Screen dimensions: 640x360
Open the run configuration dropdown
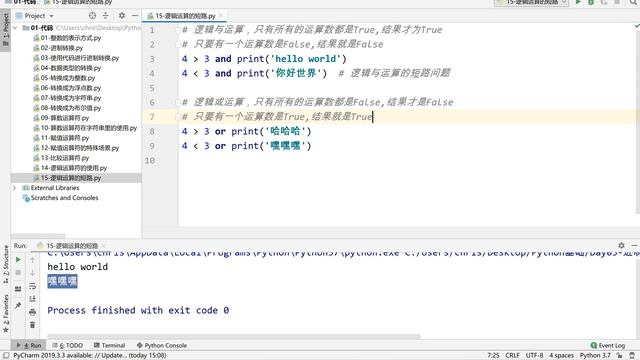(531, 2)
